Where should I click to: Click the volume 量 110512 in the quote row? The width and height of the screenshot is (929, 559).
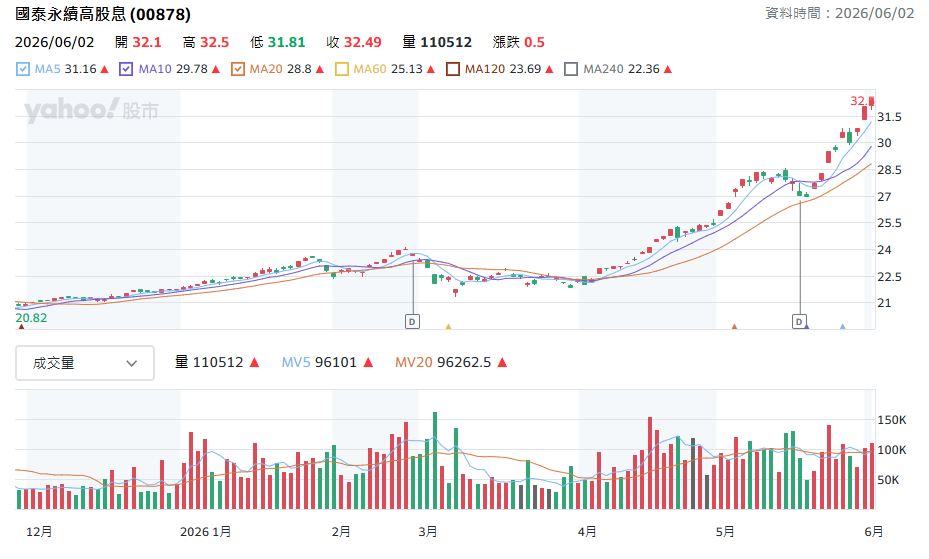437,43
